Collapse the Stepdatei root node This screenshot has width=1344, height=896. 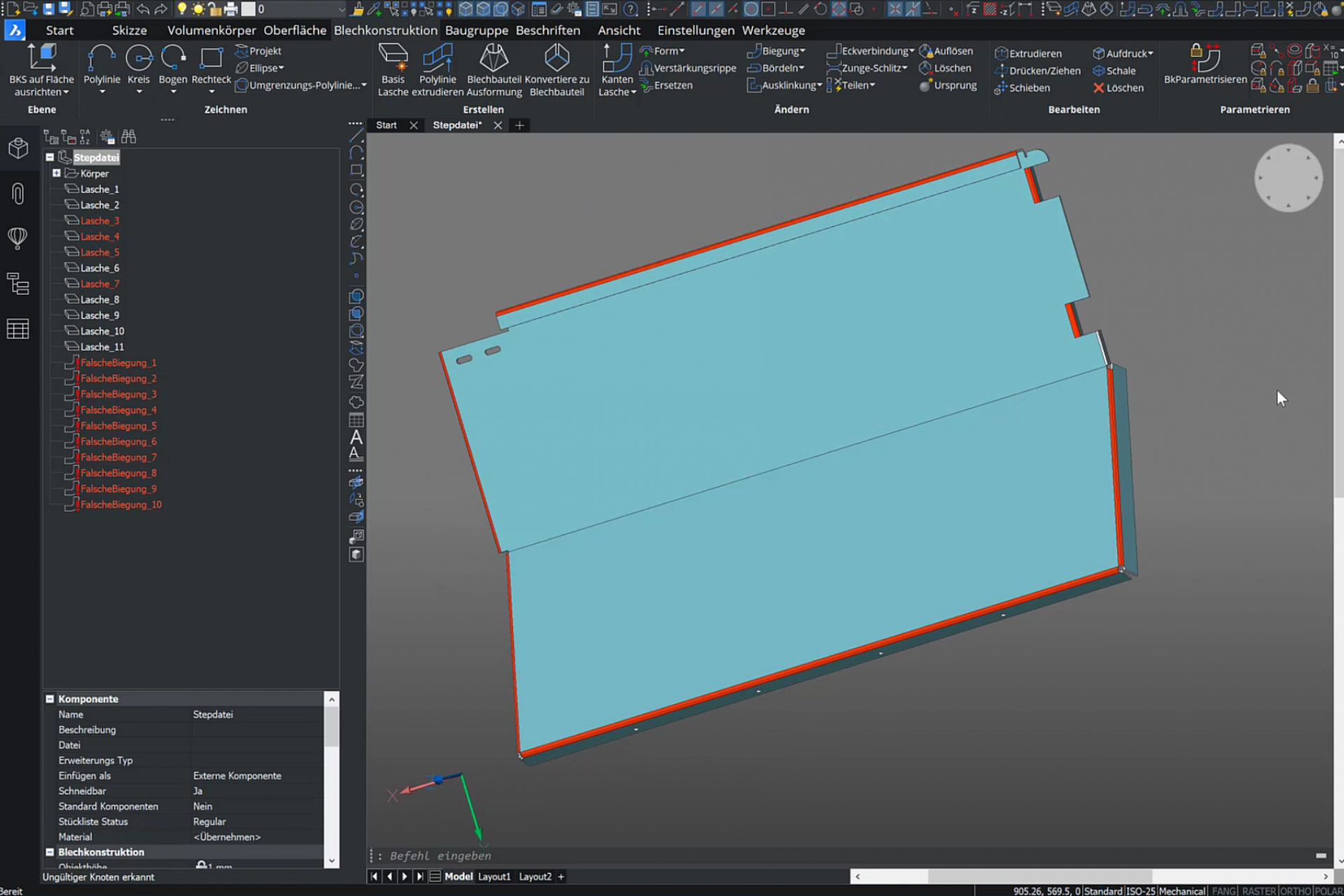click(50, 157)
